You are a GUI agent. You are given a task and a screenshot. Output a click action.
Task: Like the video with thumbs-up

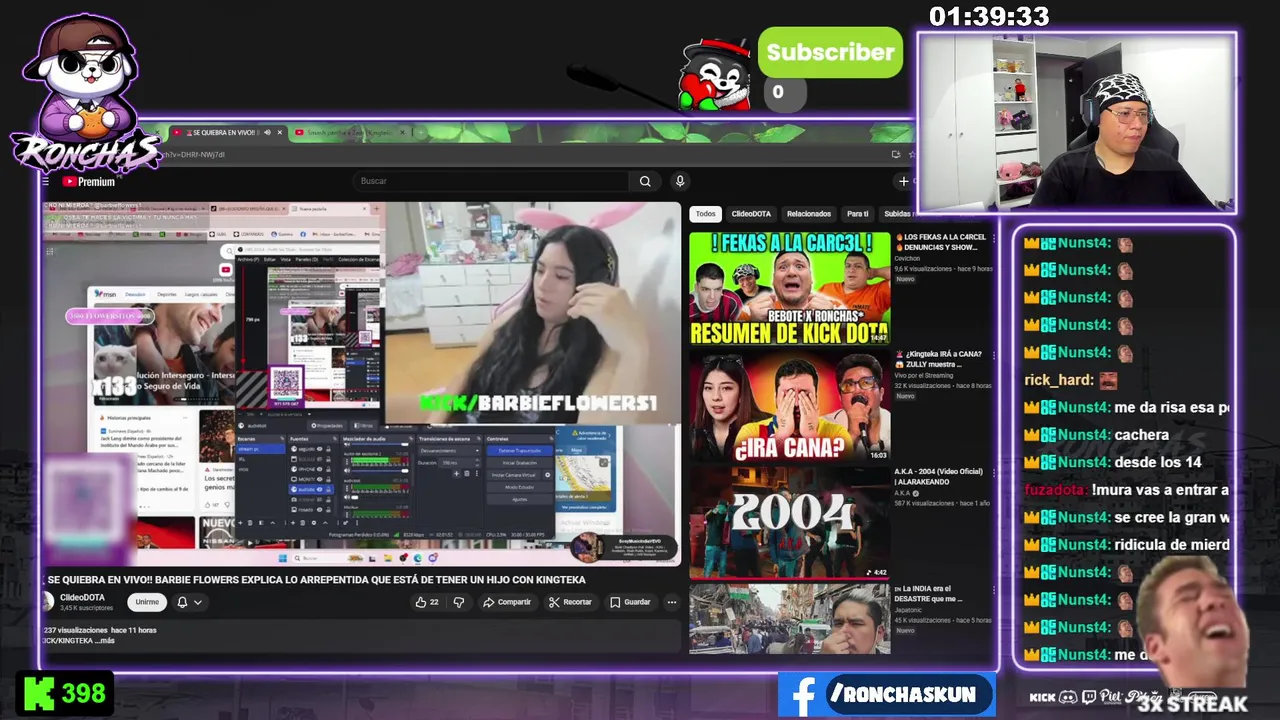427,602
